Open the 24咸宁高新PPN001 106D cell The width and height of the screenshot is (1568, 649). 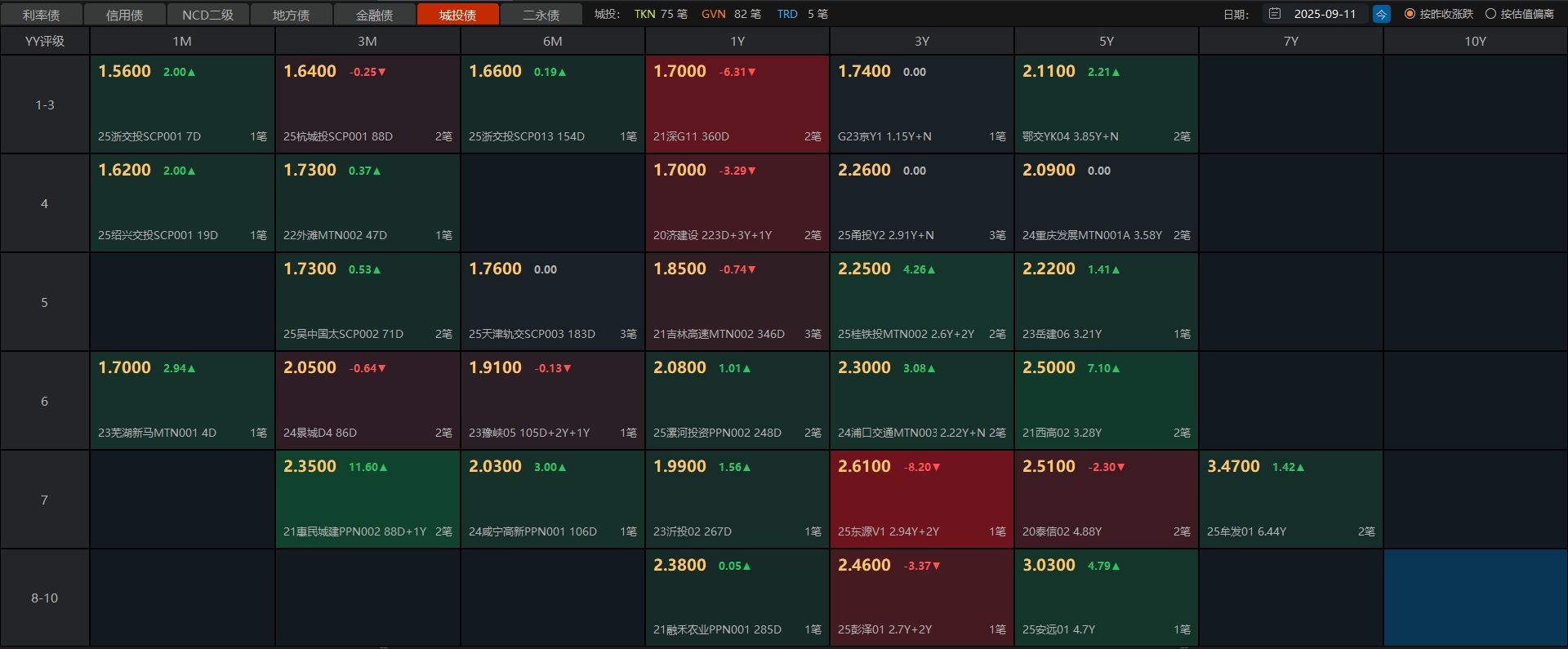[x=553, y=500]
